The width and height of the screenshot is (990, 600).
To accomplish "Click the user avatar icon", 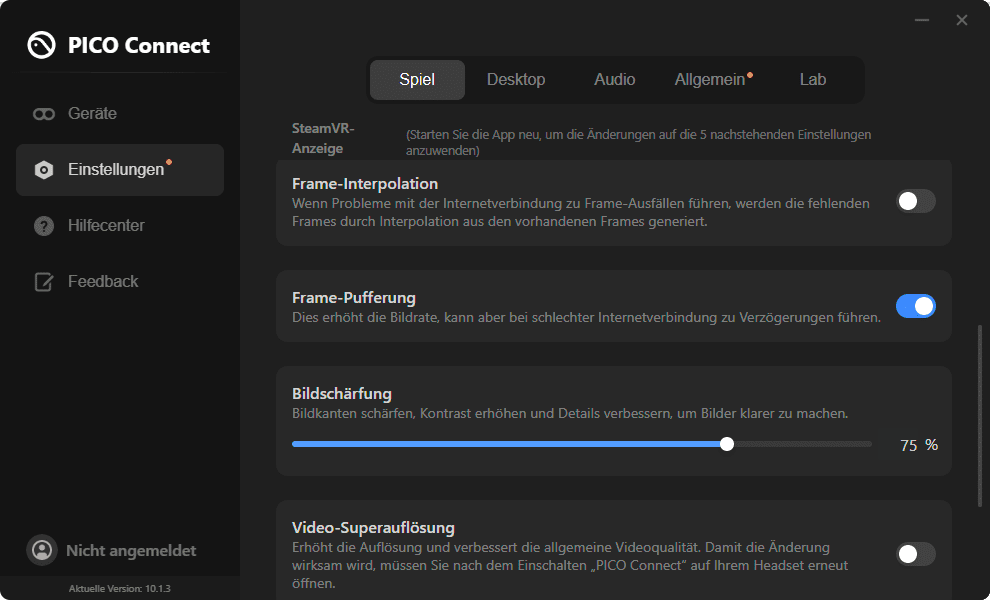I will click(42, 550).
